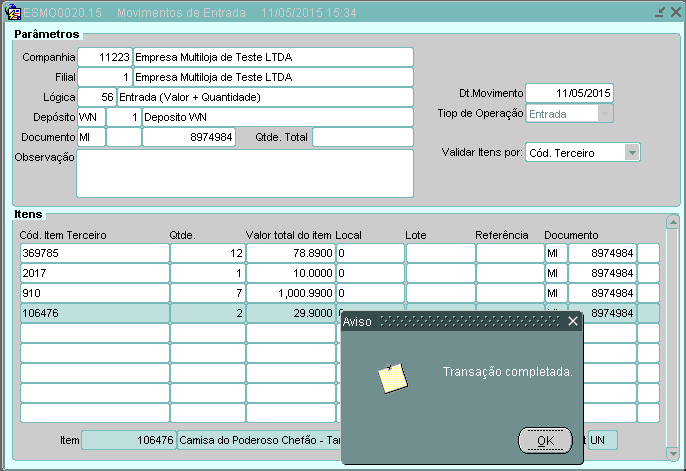Click value cell 10.0000
Image resolution: width=686 pixels, height=471 pixels.
[290, 273]
